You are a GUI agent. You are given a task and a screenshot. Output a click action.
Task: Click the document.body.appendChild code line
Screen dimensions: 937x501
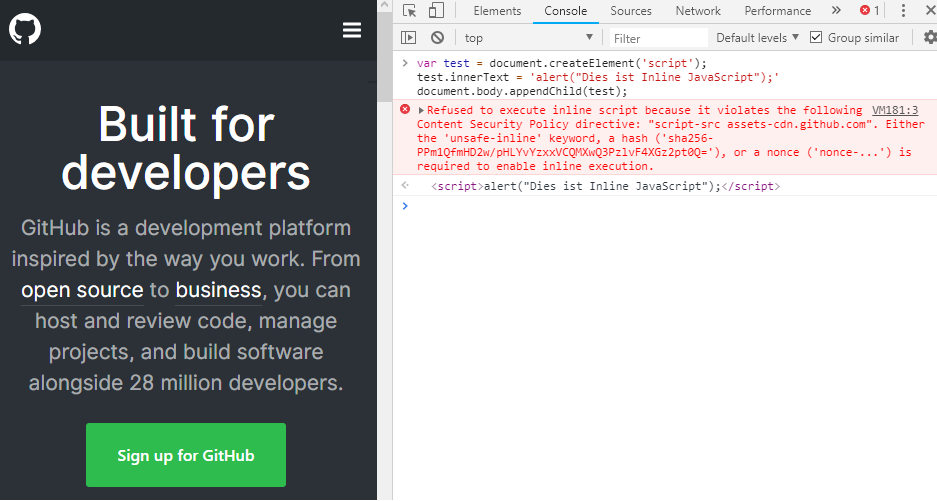pos(522,91)
